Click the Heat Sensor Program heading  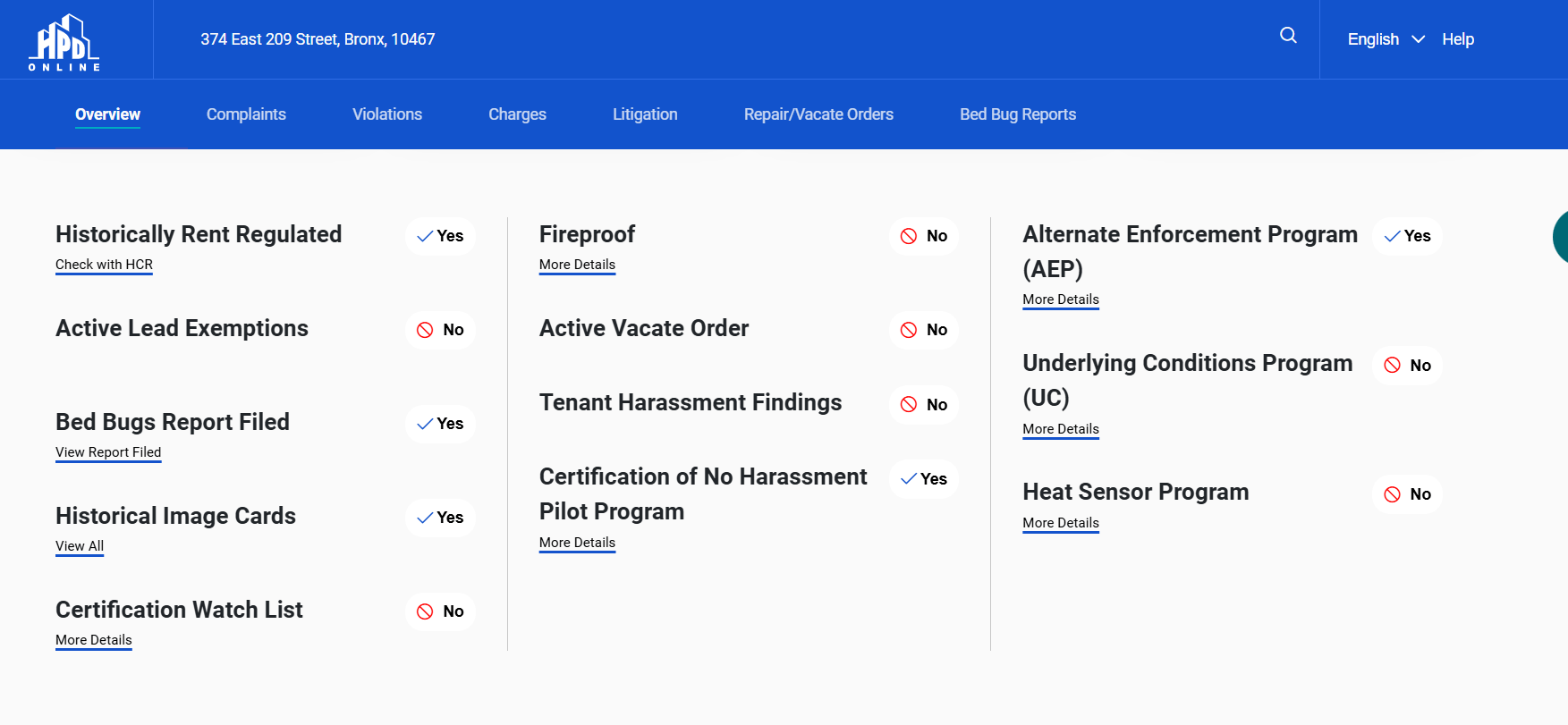(x=1135, y=492)
